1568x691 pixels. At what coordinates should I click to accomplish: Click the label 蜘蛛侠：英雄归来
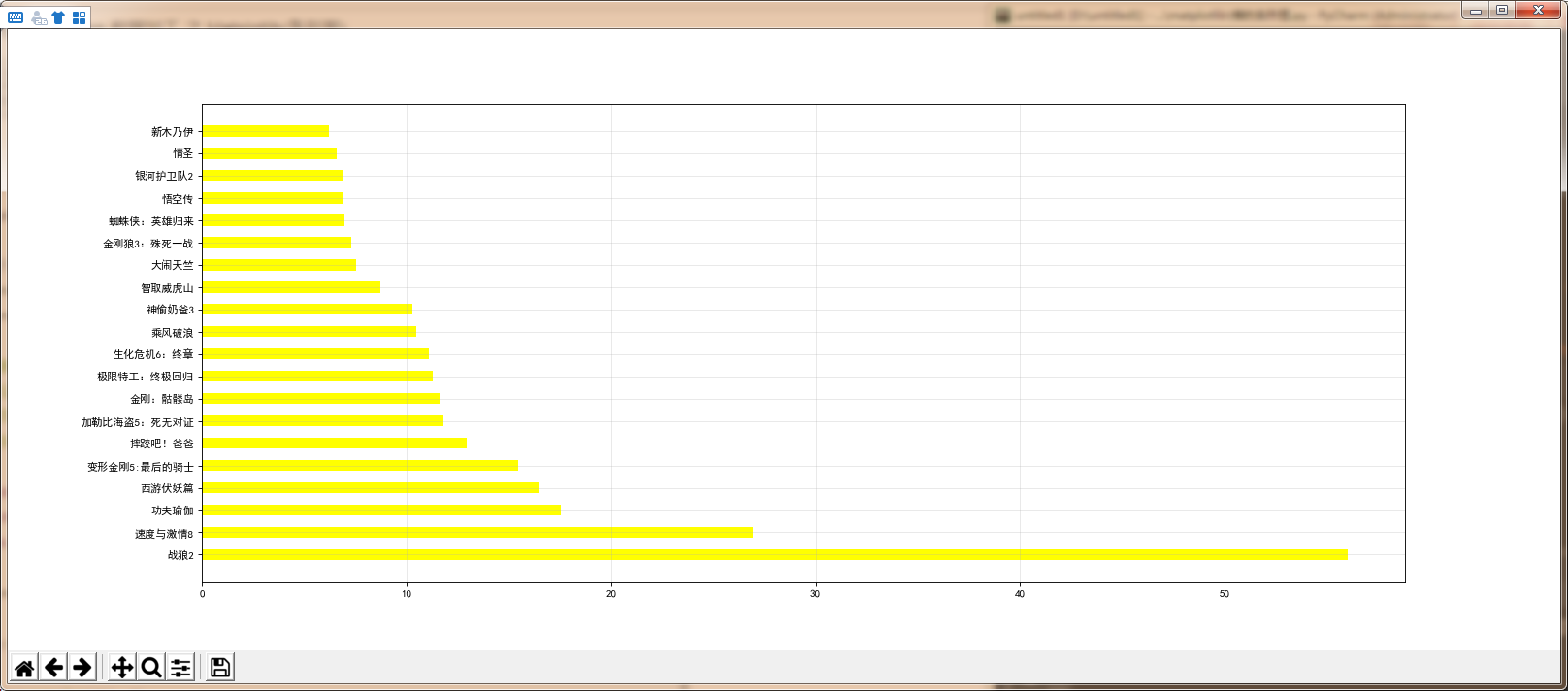click(151, 221)
